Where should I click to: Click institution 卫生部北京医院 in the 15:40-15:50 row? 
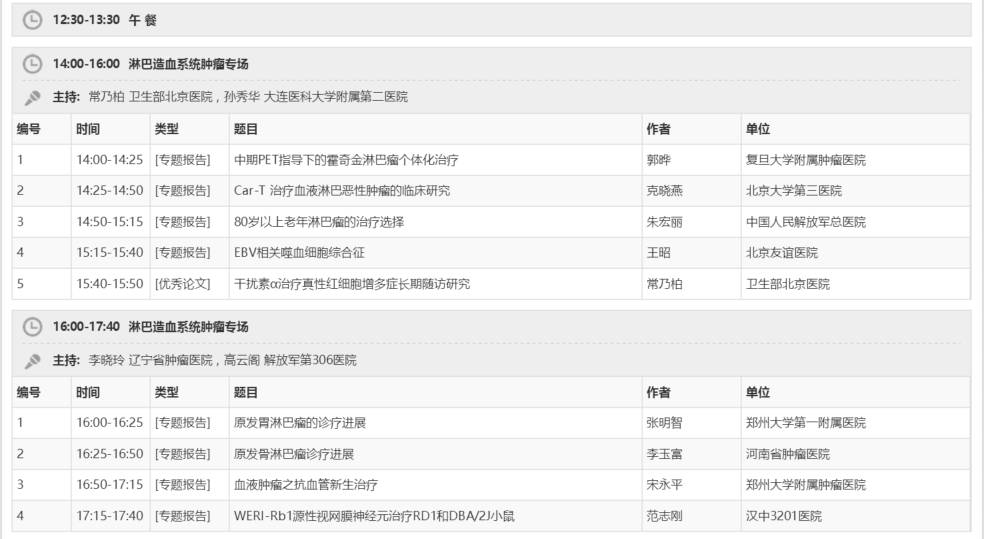tap(788, 284)
